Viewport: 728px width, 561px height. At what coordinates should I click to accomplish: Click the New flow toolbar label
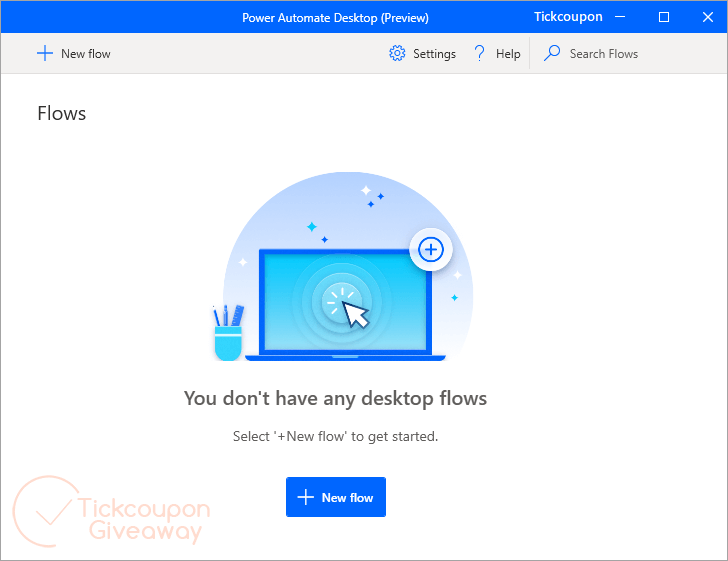pyautogui.click(x=86, y=54)
